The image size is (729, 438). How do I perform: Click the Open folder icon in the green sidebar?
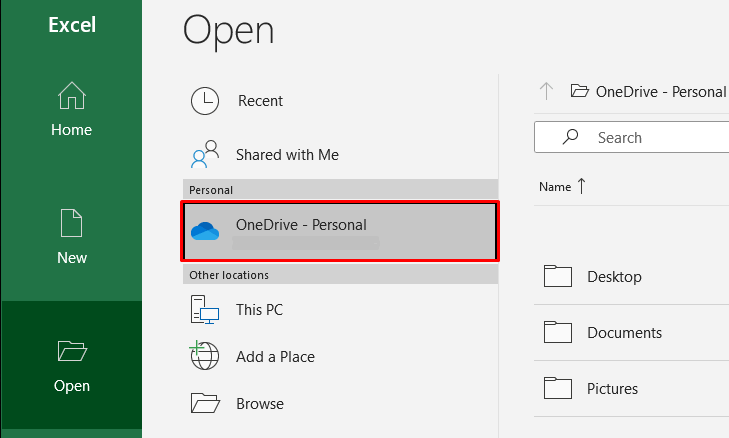(72, 351)
